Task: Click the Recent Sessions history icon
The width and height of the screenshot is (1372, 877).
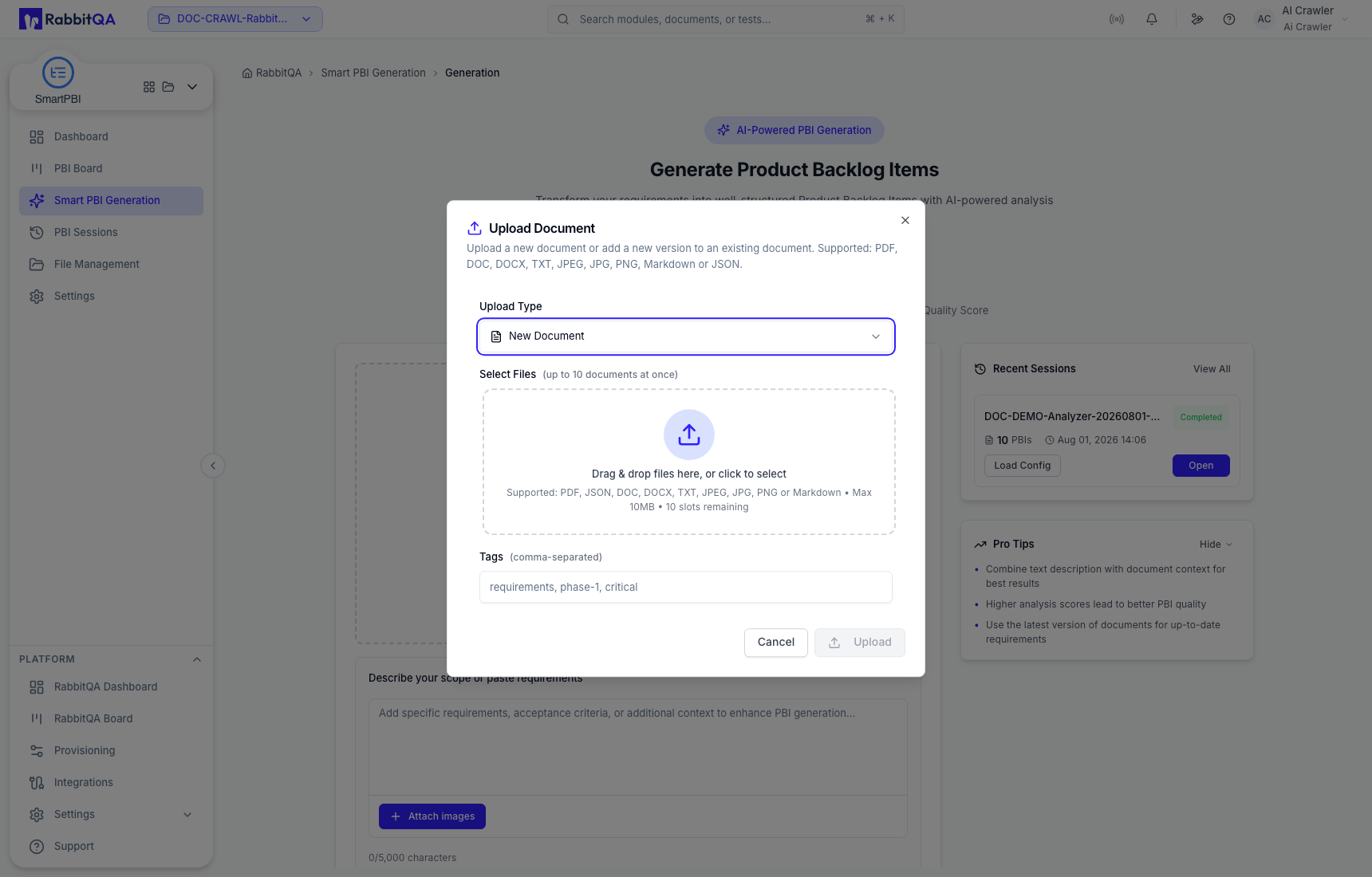Action: 980,369
